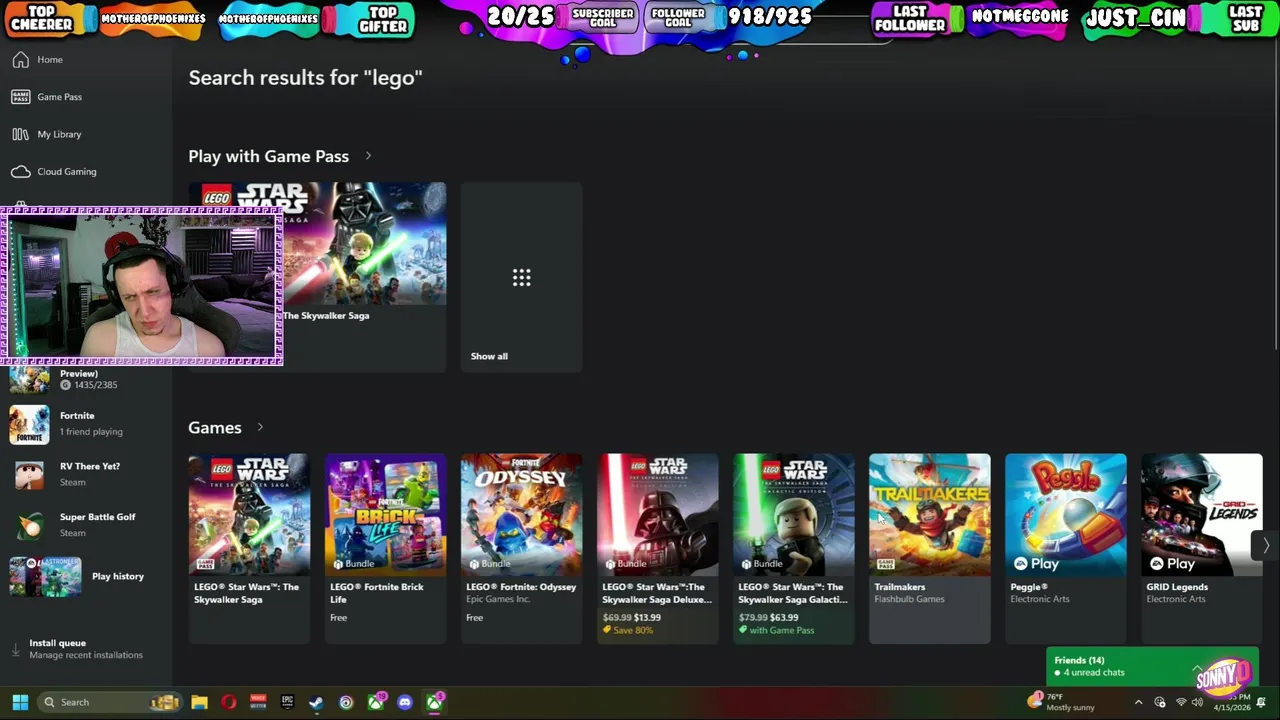The image size is (1280, 720).
Task: Click the active Xbox app taskbar icon
Action: [434, 702]
